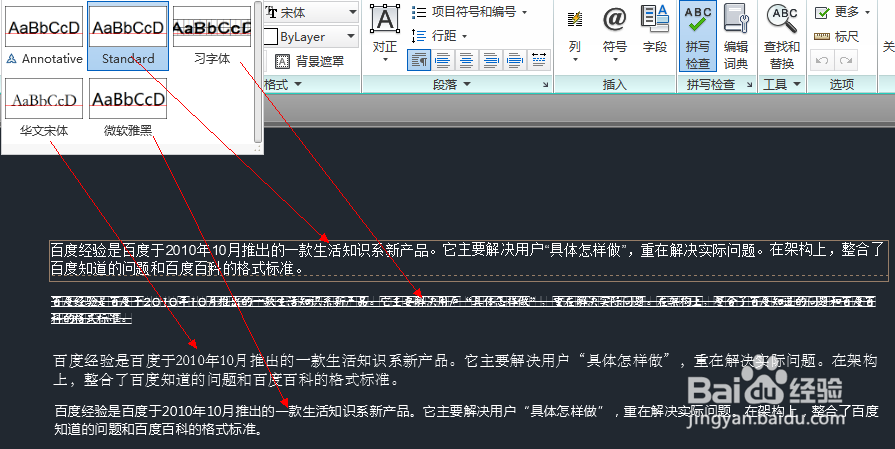Open 编辑词典 edit dictionaries
This screenshot has height=449, width=895.
(x=736, y=37)
